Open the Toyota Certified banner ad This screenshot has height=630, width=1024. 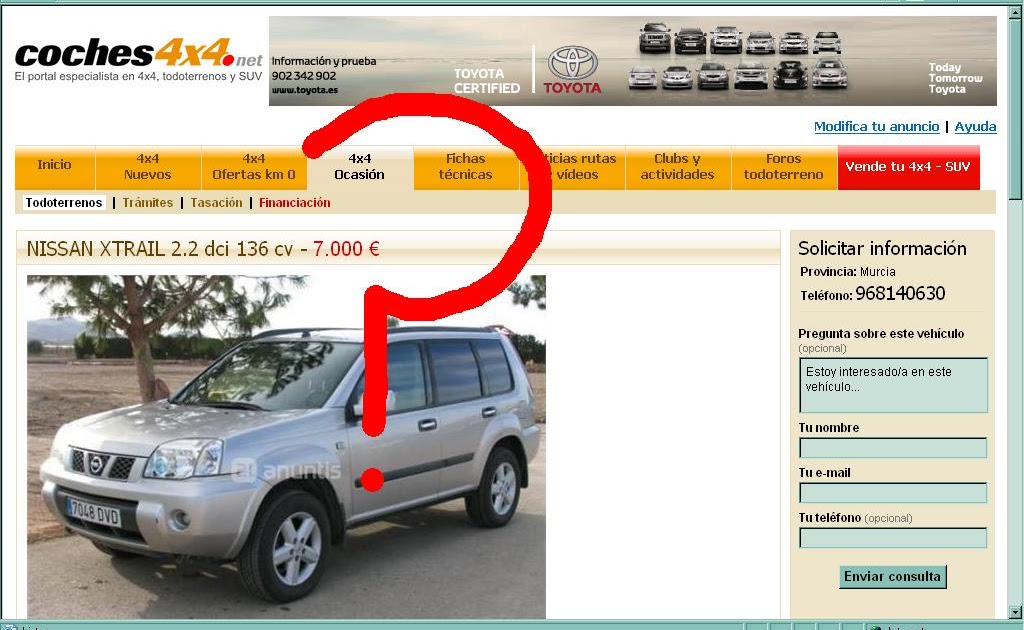click(x=632, y=61)
